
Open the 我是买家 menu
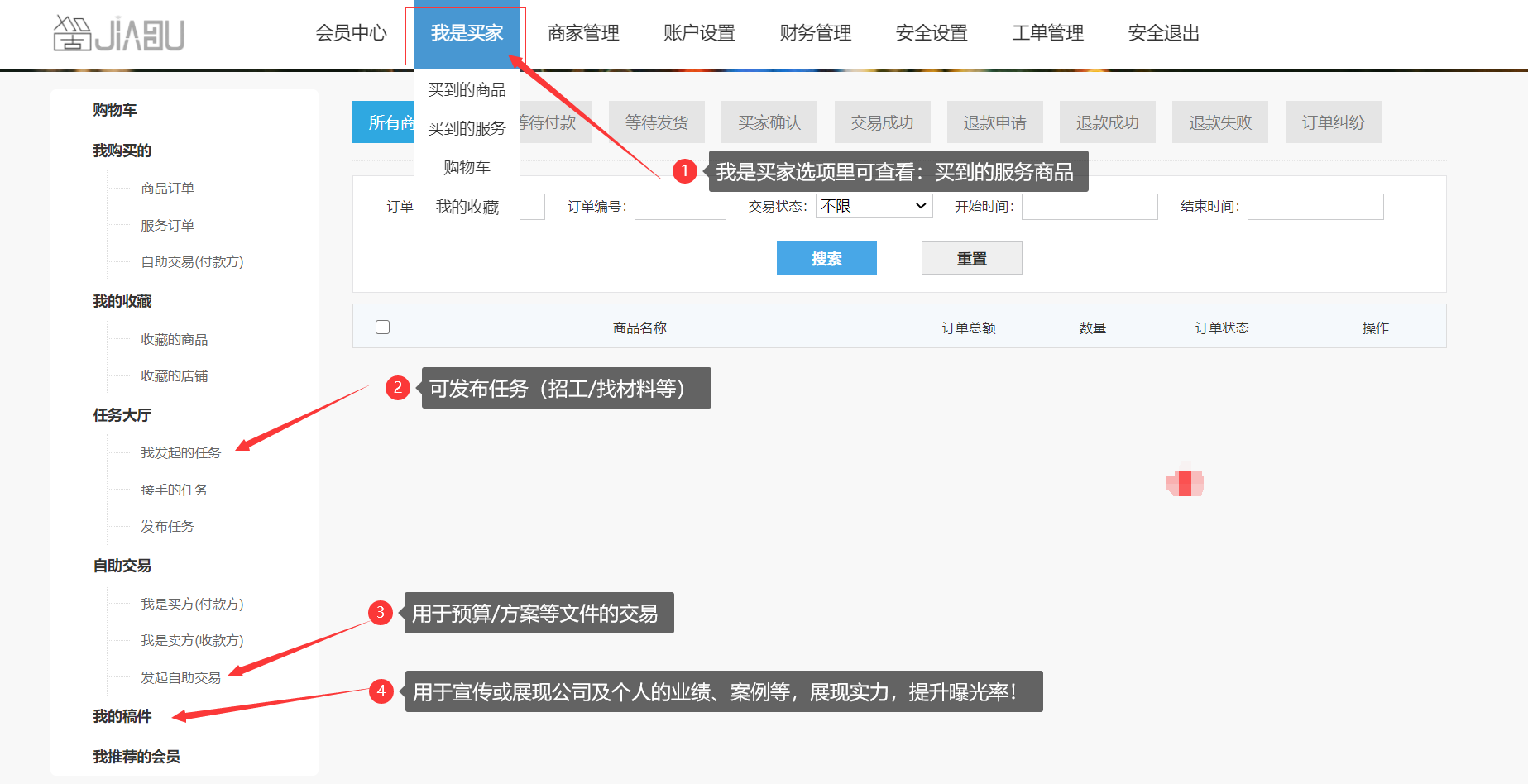pyautogui.click(x=467, y=33)
